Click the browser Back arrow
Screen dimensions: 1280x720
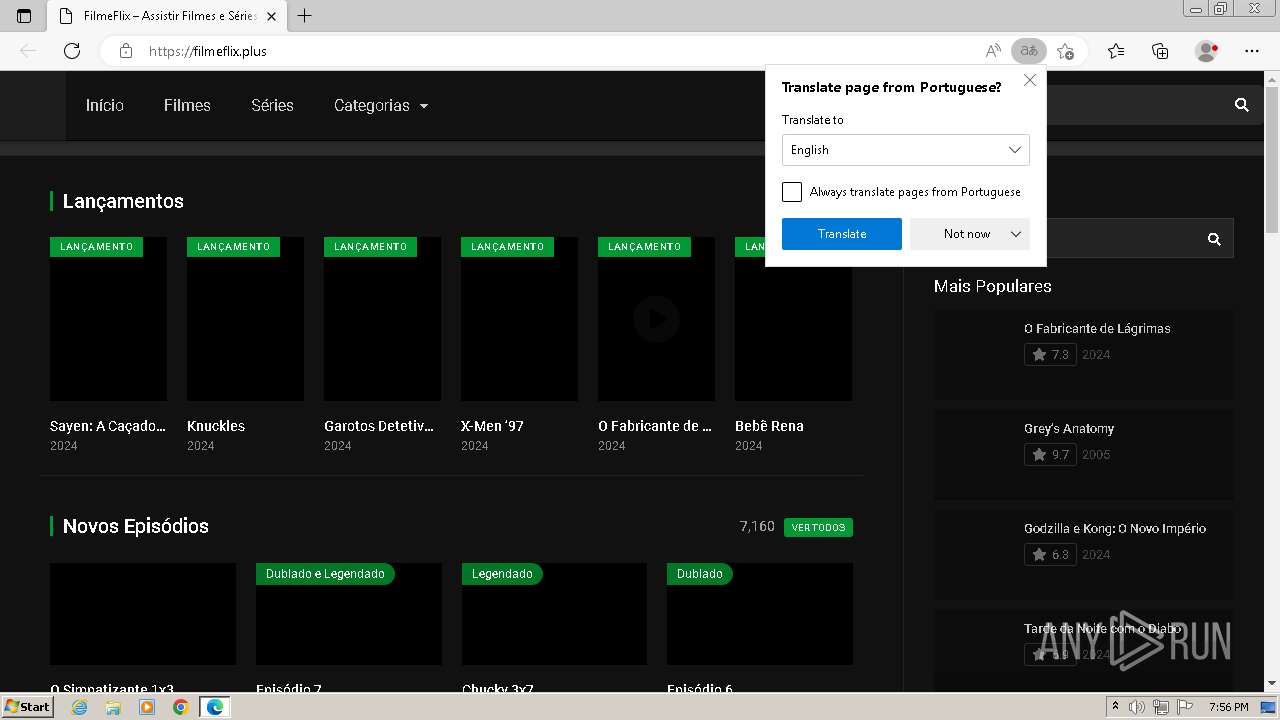coord(28,51)
